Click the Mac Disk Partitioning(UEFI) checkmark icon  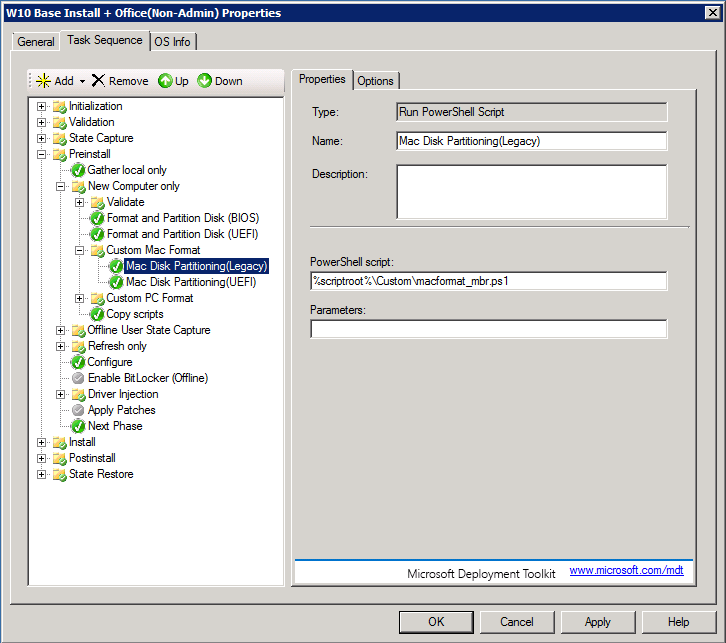click(116, 282)
